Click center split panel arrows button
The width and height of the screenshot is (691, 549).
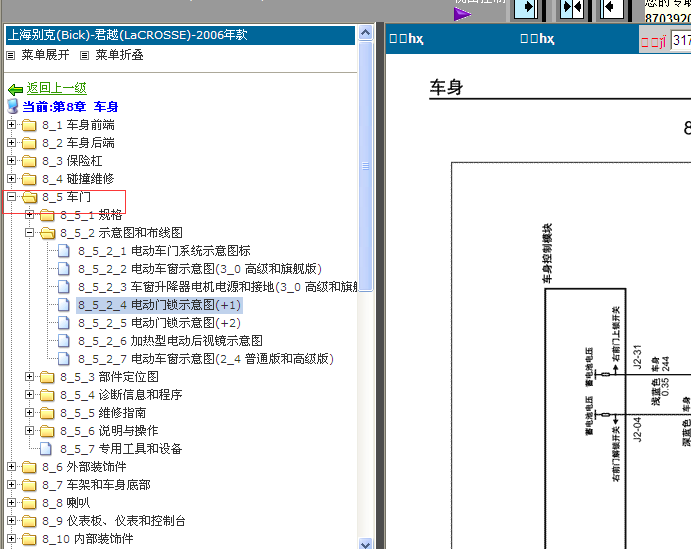[x=572, y=8]
